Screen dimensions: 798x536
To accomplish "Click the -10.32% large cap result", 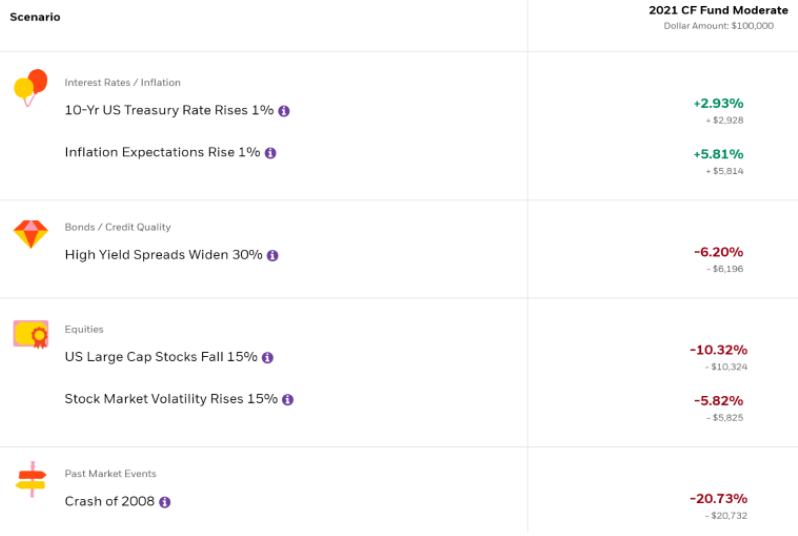I will pos(719,350).
